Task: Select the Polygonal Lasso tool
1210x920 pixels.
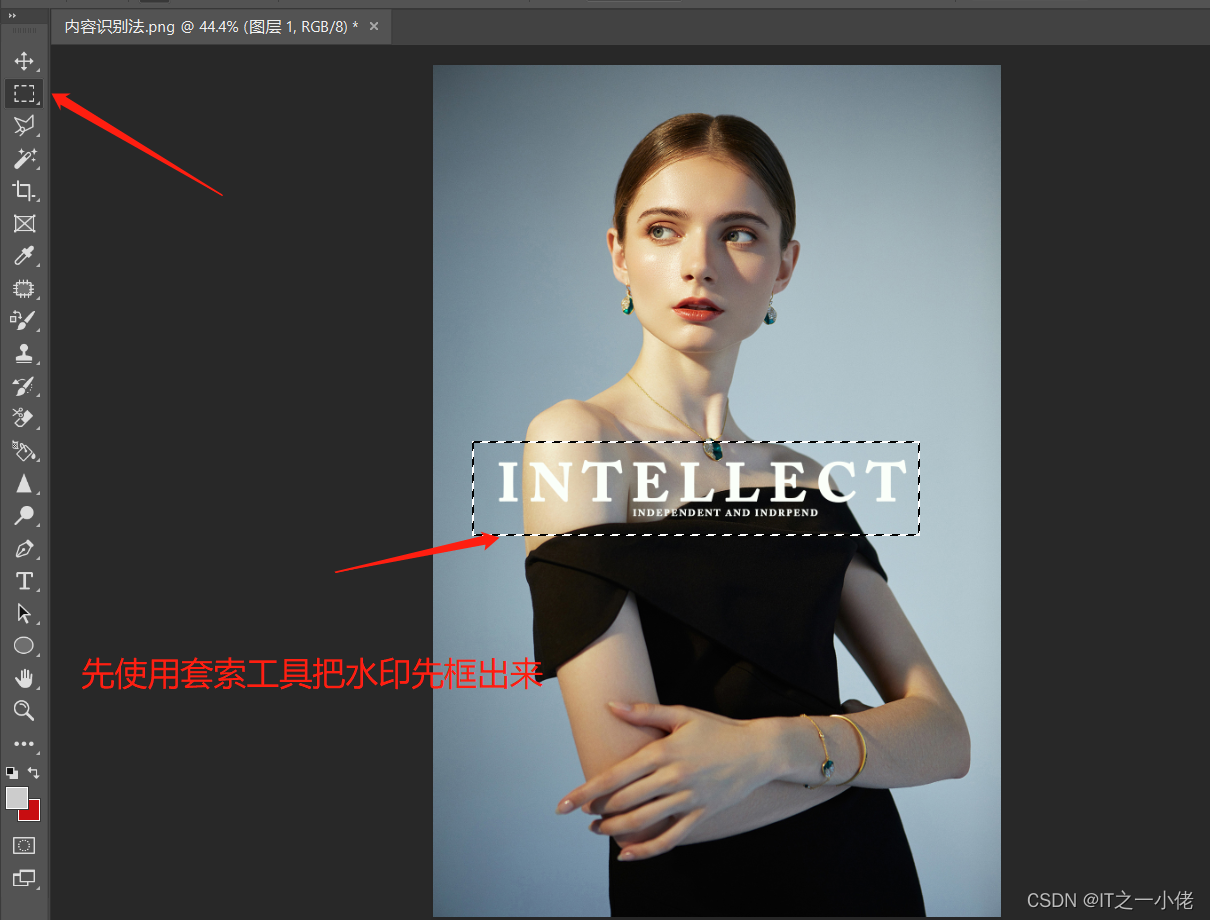Action: (x=24, y=126)
